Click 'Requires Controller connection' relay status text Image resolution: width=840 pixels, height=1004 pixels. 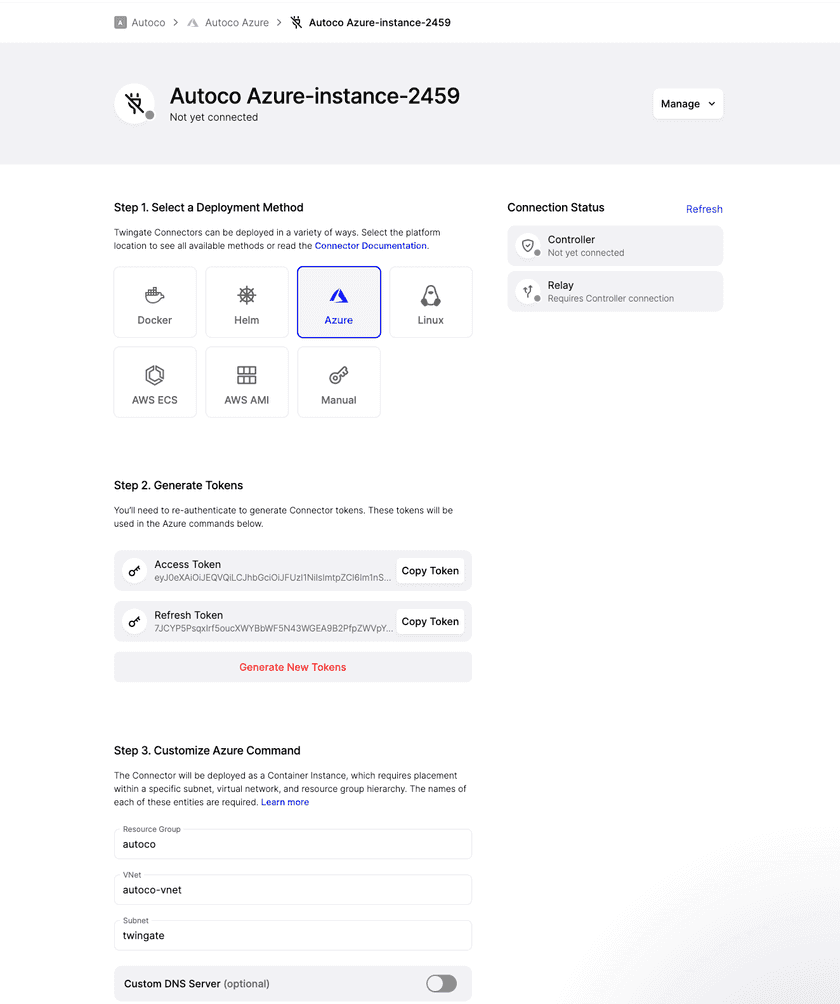pyautogui.click(x=611, y=298)
